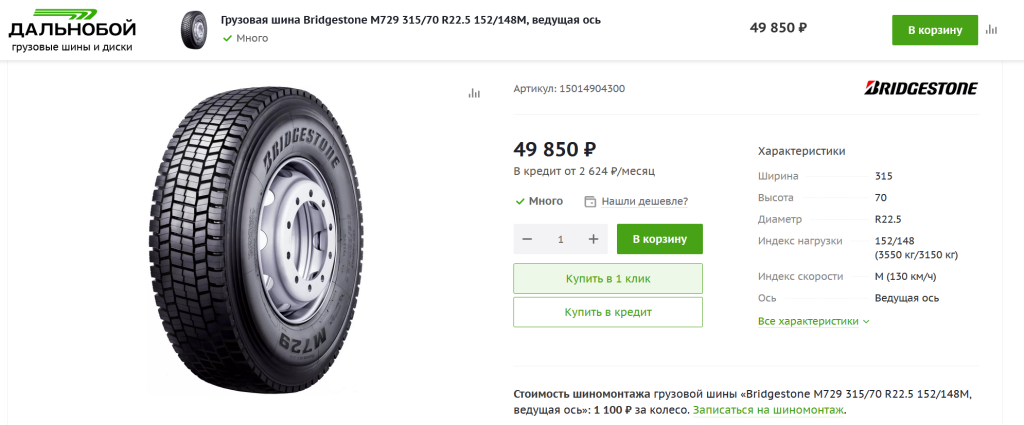
Task: Click the product title in sticky header
Action: [410, 20]
